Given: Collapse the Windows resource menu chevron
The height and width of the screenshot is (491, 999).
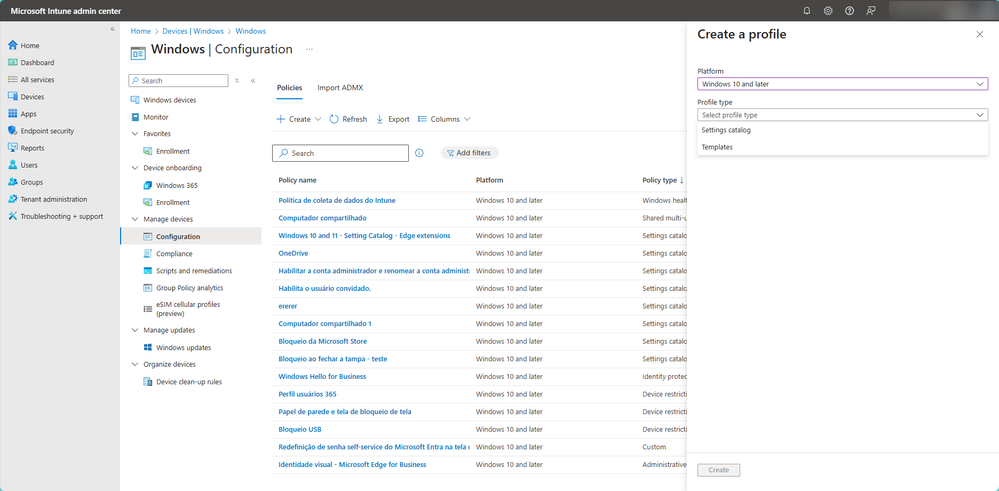Looking at the screenshot, I should point(253,81).
